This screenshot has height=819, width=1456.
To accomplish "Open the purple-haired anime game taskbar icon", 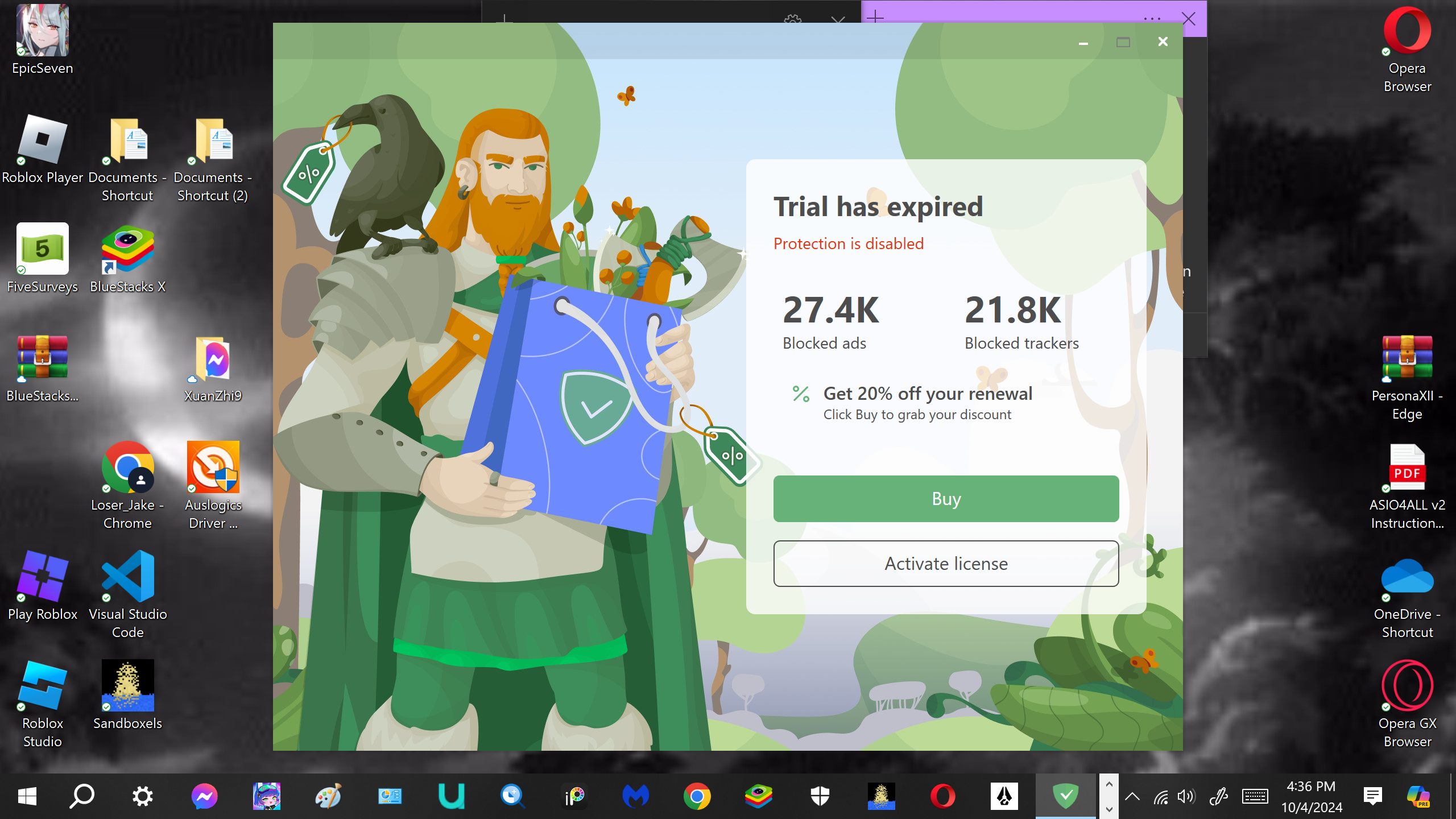I will click(266, 796).
